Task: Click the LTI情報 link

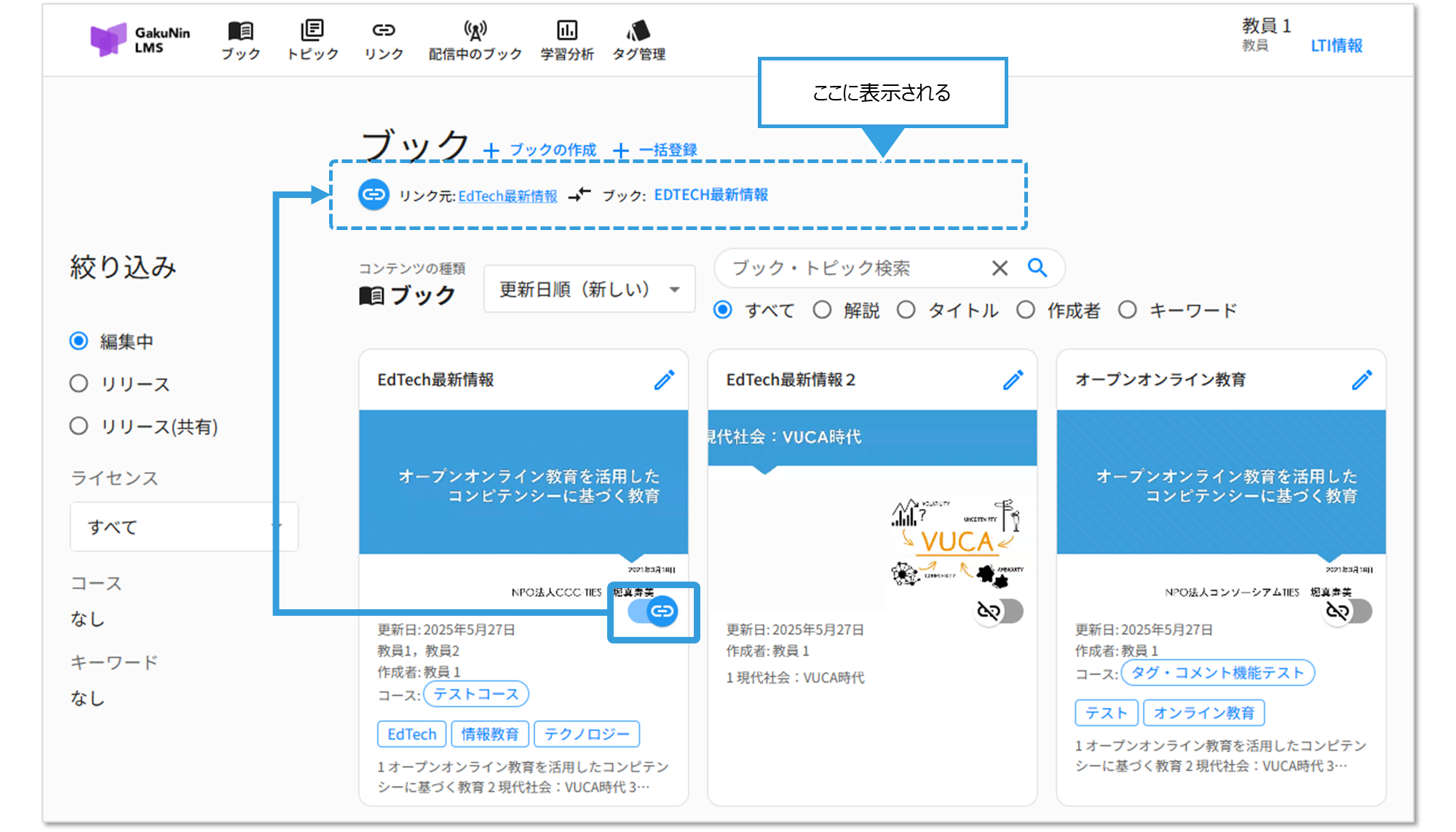Action: tap(1336, 46)
